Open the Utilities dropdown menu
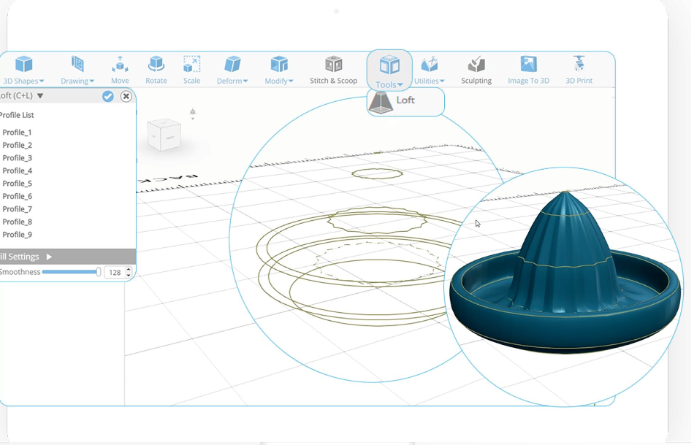Image resolution: width=691 pixels, height=445 pixels. click(x=429, y=70)
